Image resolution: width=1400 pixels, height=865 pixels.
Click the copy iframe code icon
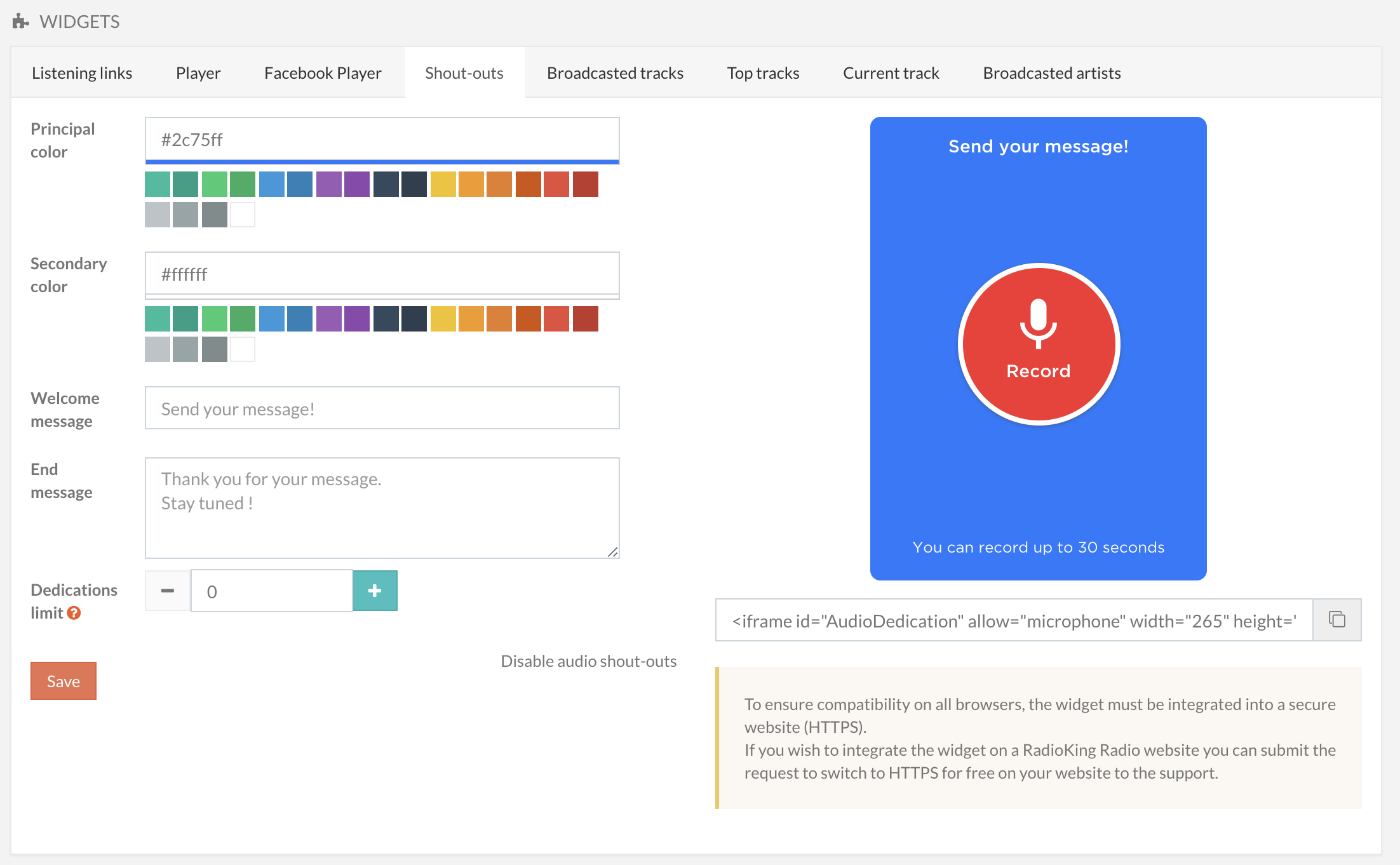pyautogui.click(x=1336, y=619)
